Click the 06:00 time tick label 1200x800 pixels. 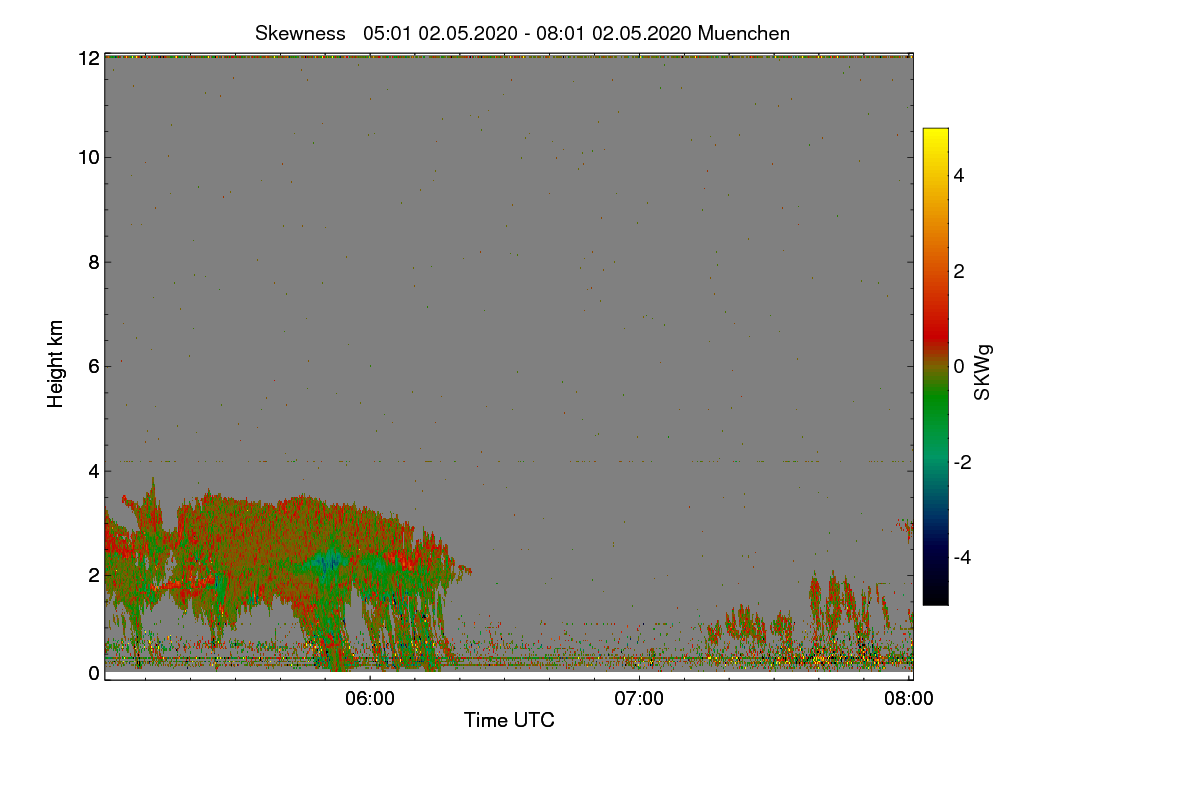pyautogui.click(x=370, y=699)
